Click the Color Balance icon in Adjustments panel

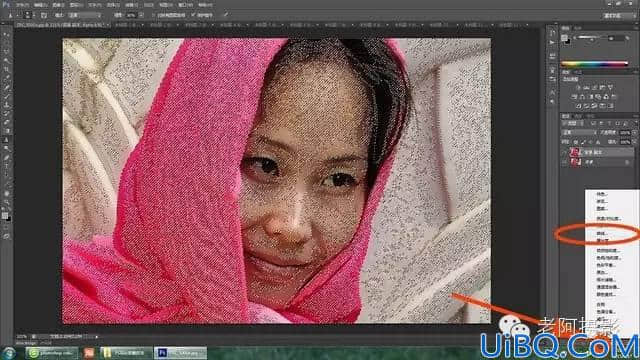(582, 97)
